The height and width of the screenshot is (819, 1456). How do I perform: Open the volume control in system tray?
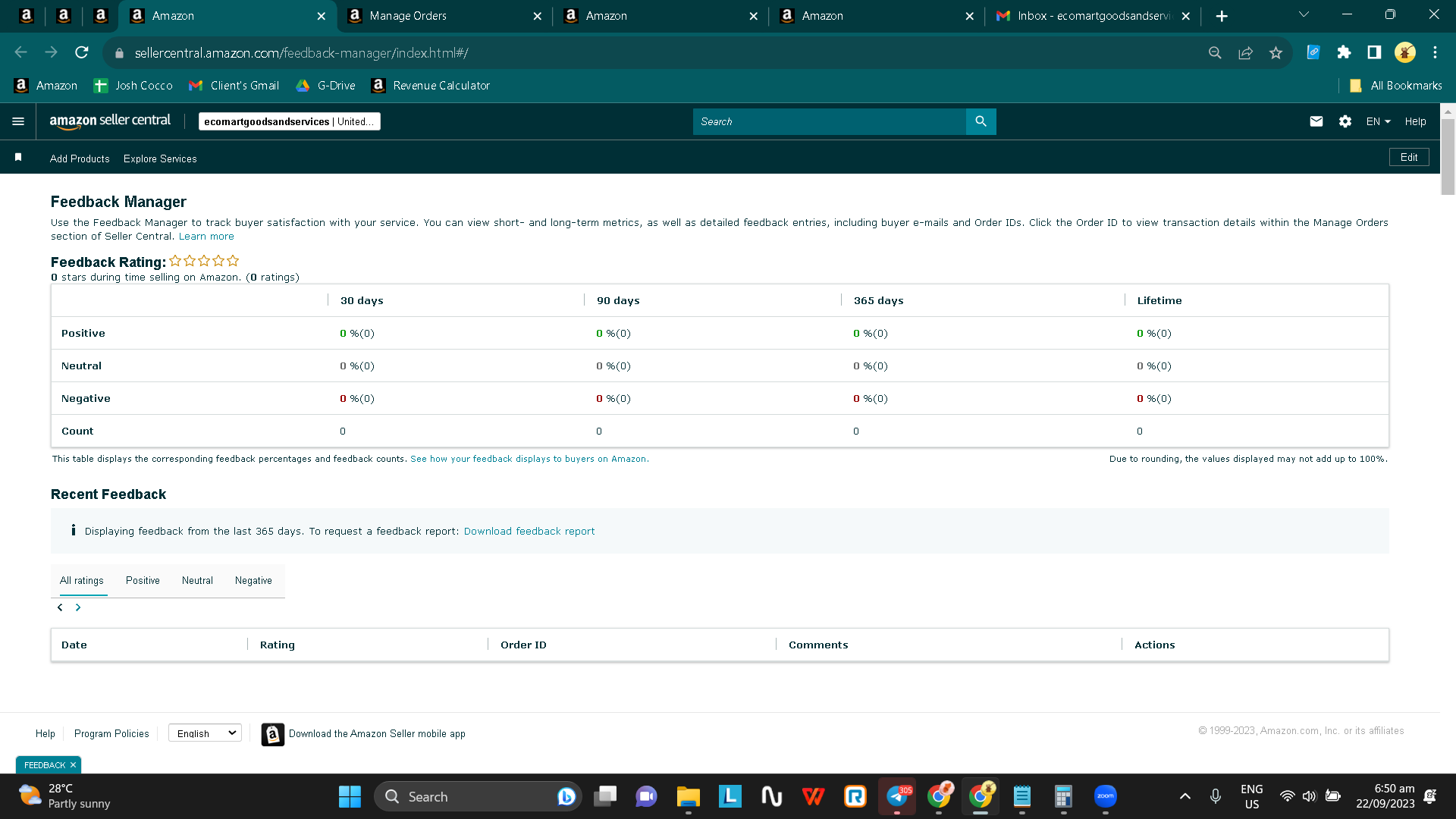[1310, 796]
